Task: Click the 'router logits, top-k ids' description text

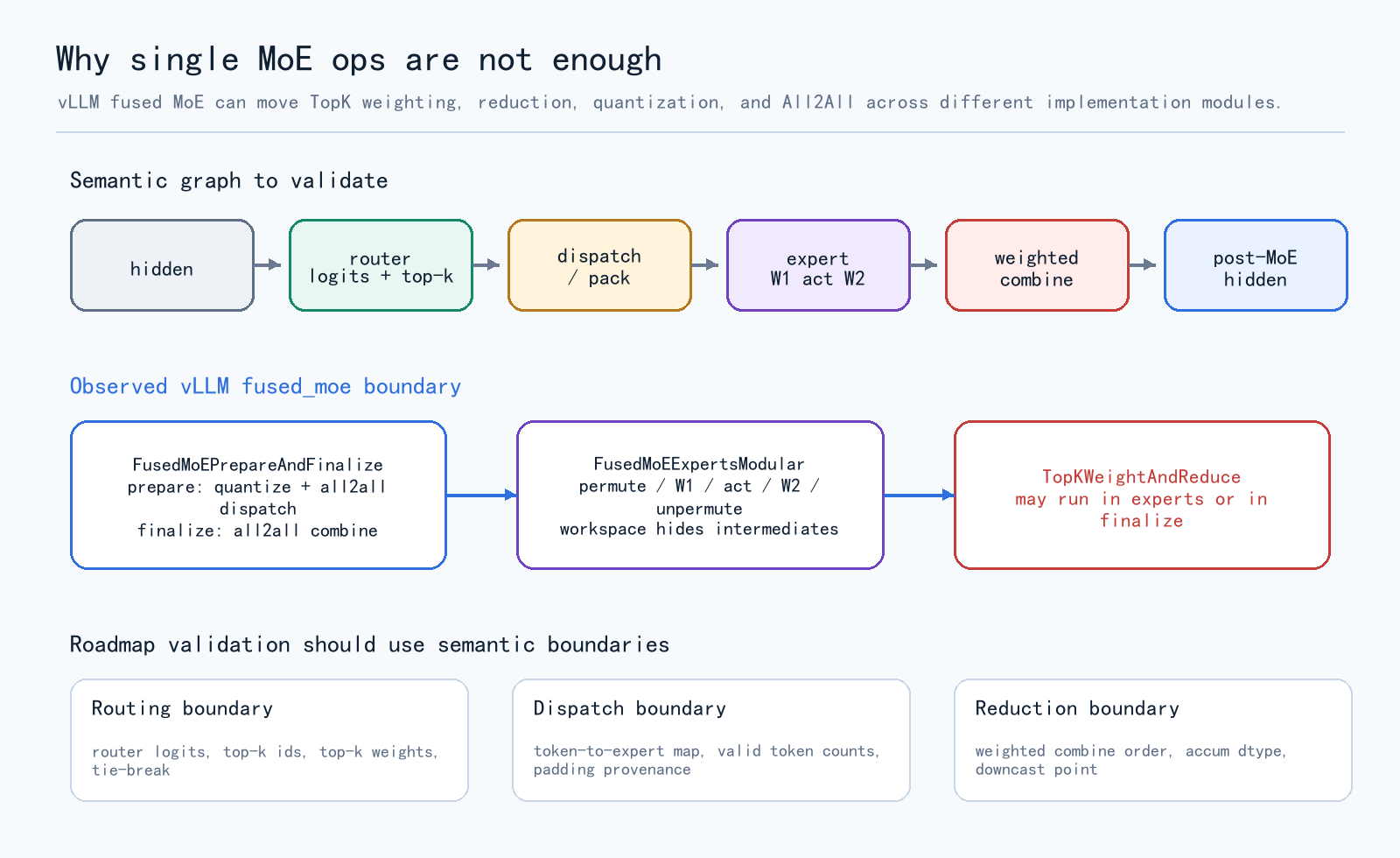Action: [x=264, y=761]
